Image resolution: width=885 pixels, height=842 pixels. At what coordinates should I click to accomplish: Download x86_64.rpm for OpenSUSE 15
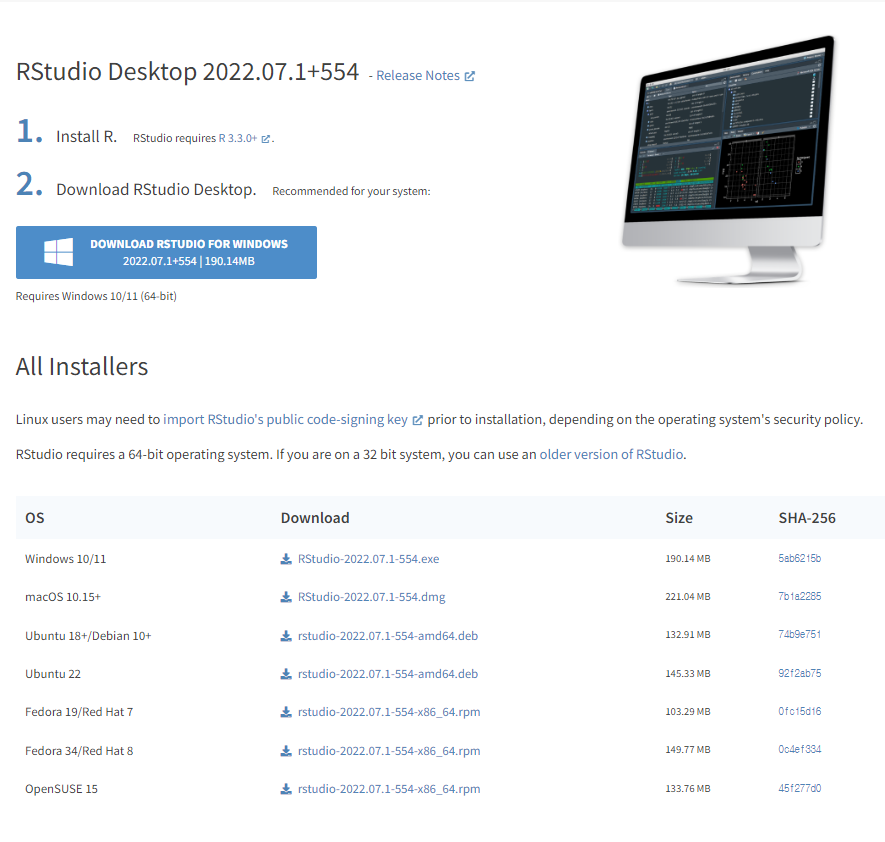389,789
